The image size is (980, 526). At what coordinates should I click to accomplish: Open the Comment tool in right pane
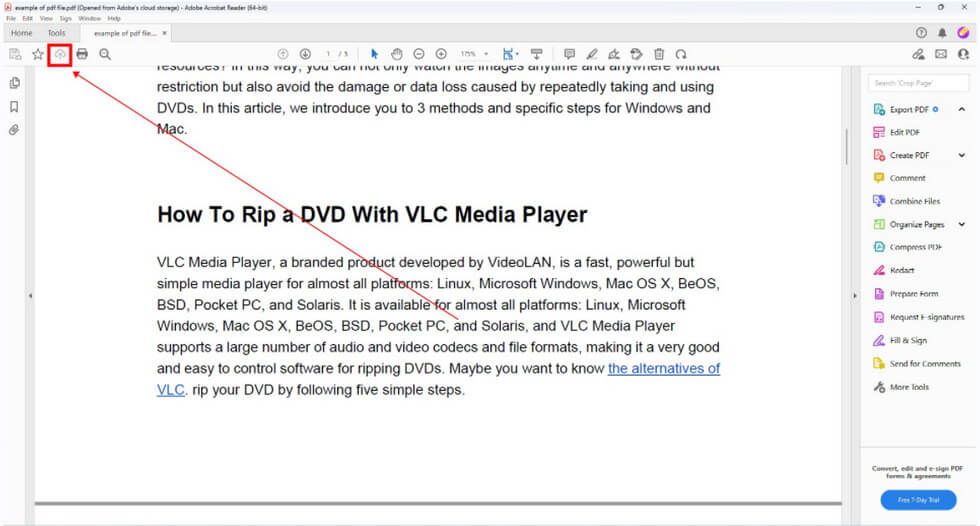click(899, 178)
